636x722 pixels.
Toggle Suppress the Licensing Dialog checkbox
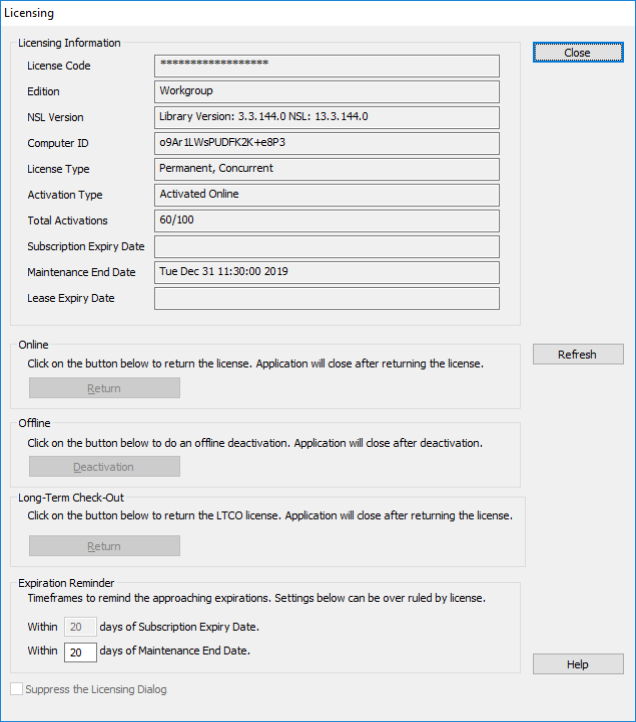click(x=16, y=689)
